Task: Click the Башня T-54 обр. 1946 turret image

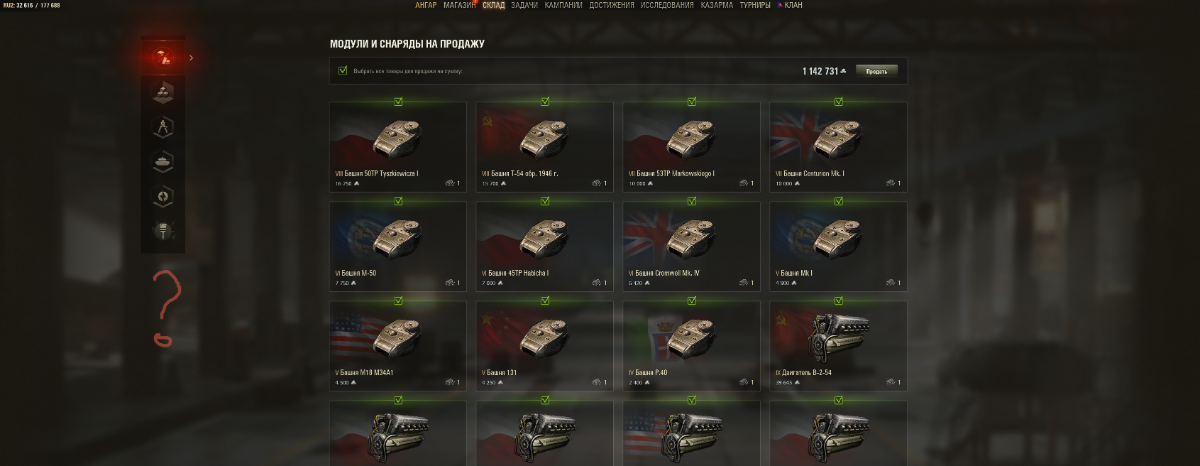Action: (x=544, y=135)
